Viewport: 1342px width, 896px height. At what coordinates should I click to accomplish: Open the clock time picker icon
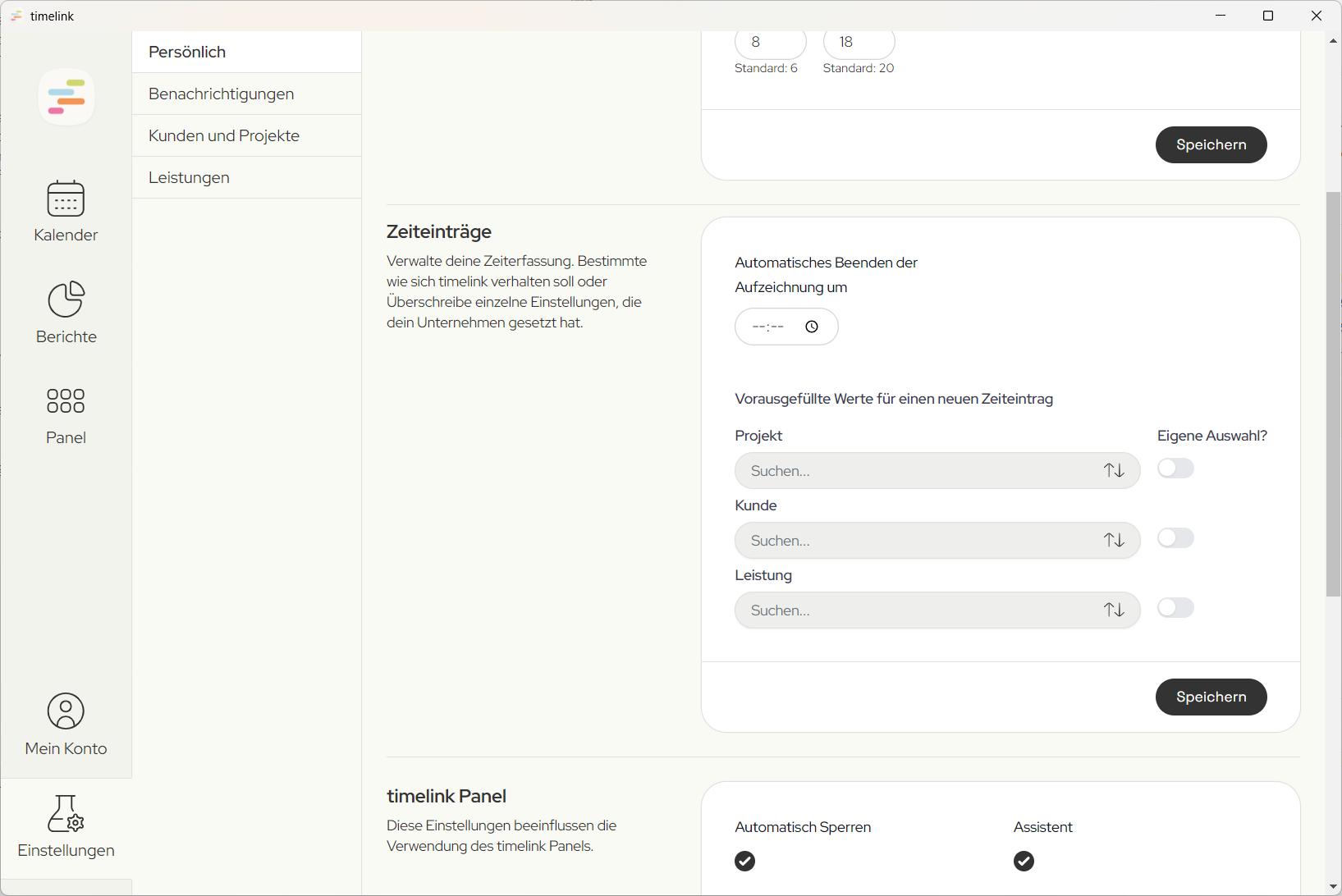pyautogui.click(x=812, y=327)
